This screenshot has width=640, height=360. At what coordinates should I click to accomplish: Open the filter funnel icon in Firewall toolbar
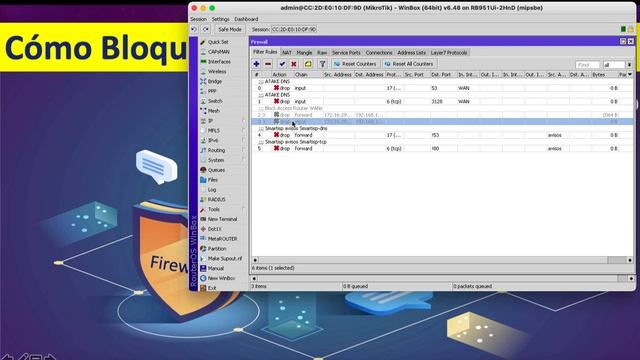[x=322, y=64]
